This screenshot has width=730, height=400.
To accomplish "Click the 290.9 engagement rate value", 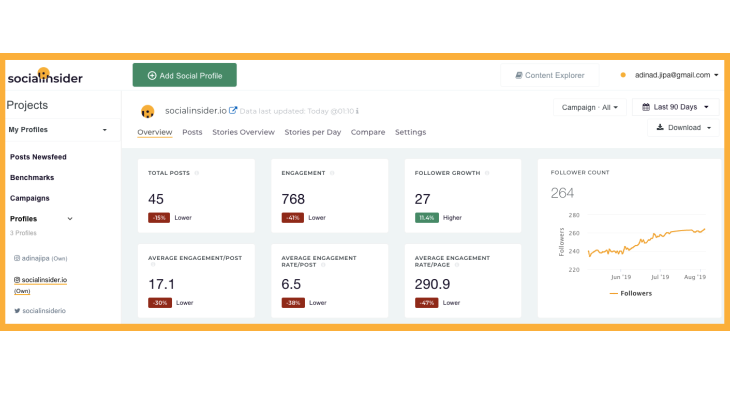I will tap(433, 284).
